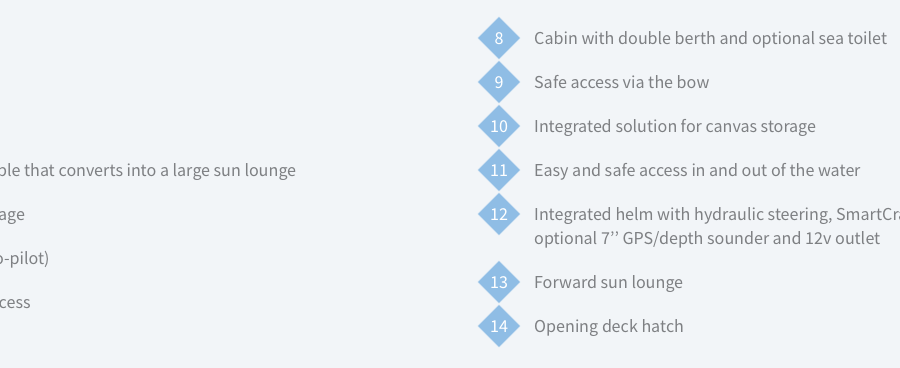Image resolution: width=900 pixels, height=368 pixels.
Task: Select 'Integrated helm with hydraulic steering' description
Action: point(717,214)
